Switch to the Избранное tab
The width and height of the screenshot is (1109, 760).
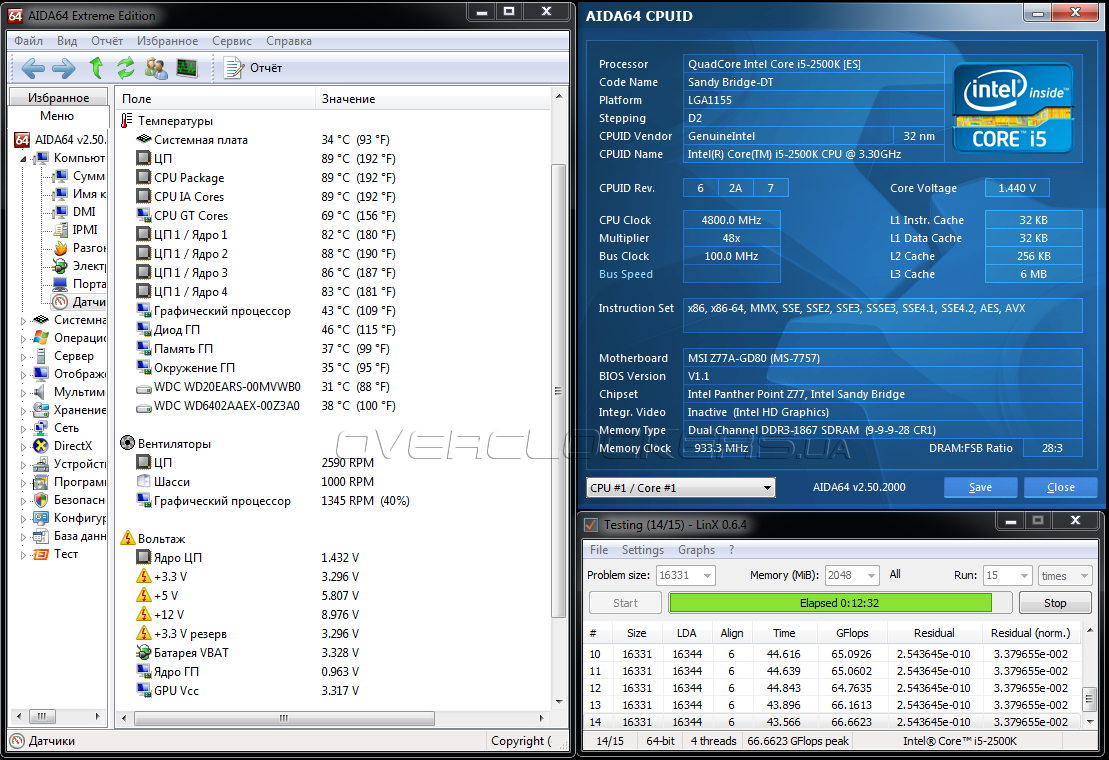click(x=58, y=98)
